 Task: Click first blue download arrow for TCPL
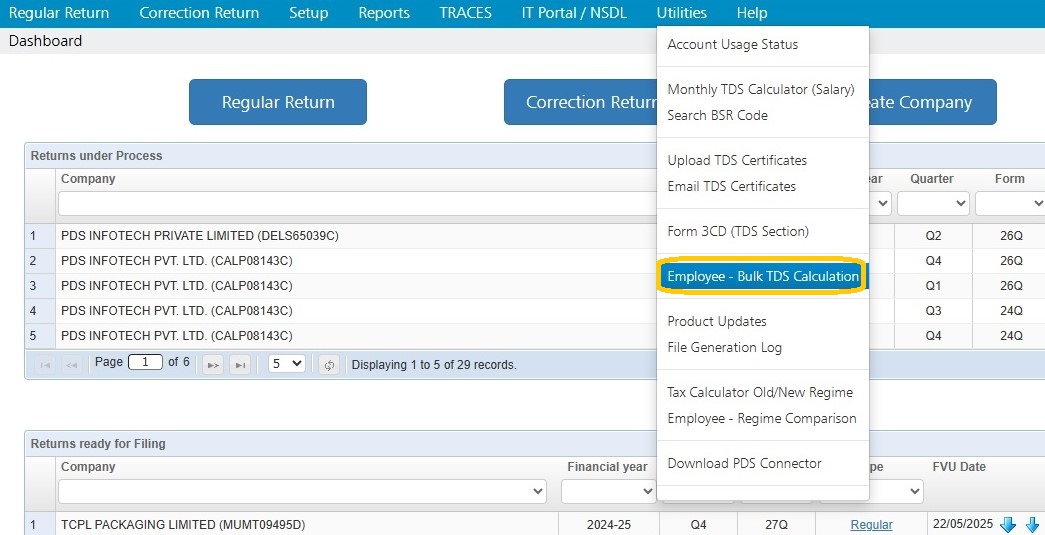coord(1008,525)
